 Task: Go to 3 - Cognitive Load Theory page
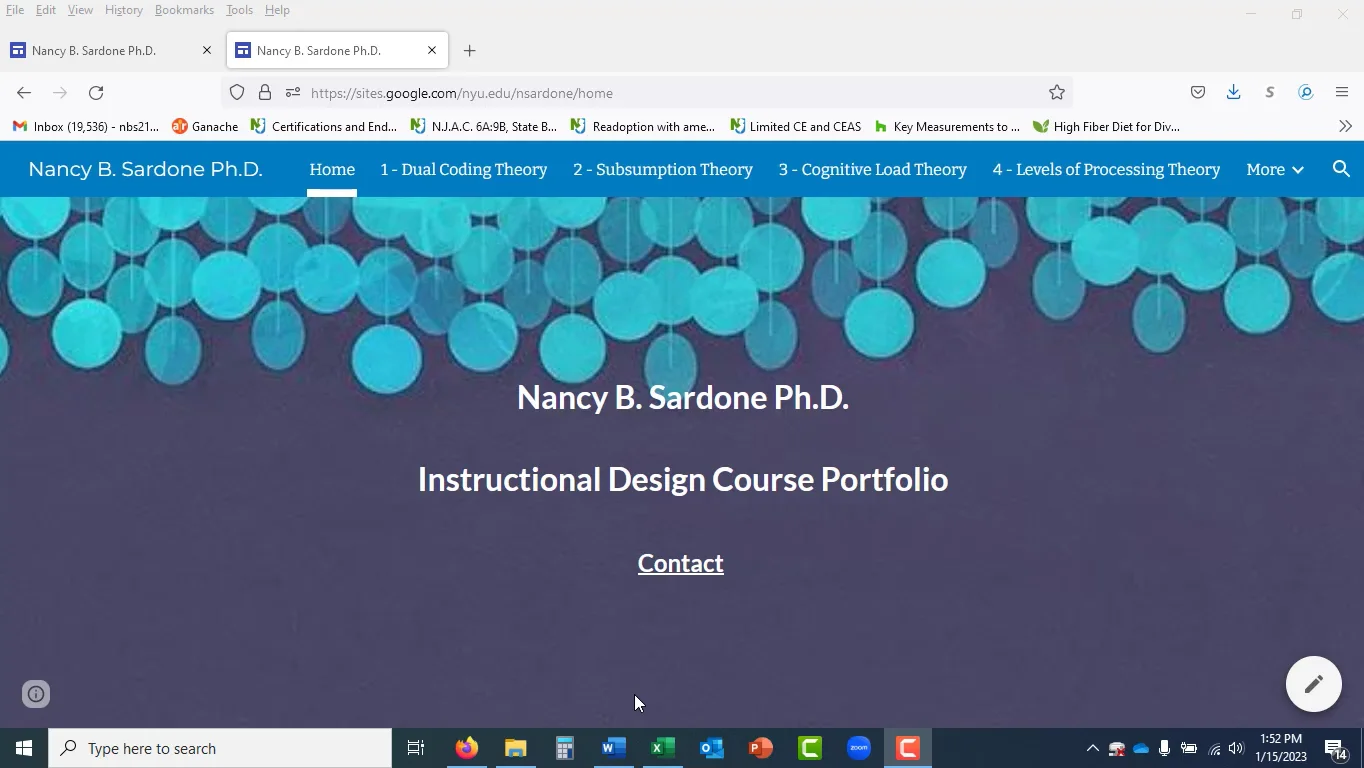click(873, 170)
